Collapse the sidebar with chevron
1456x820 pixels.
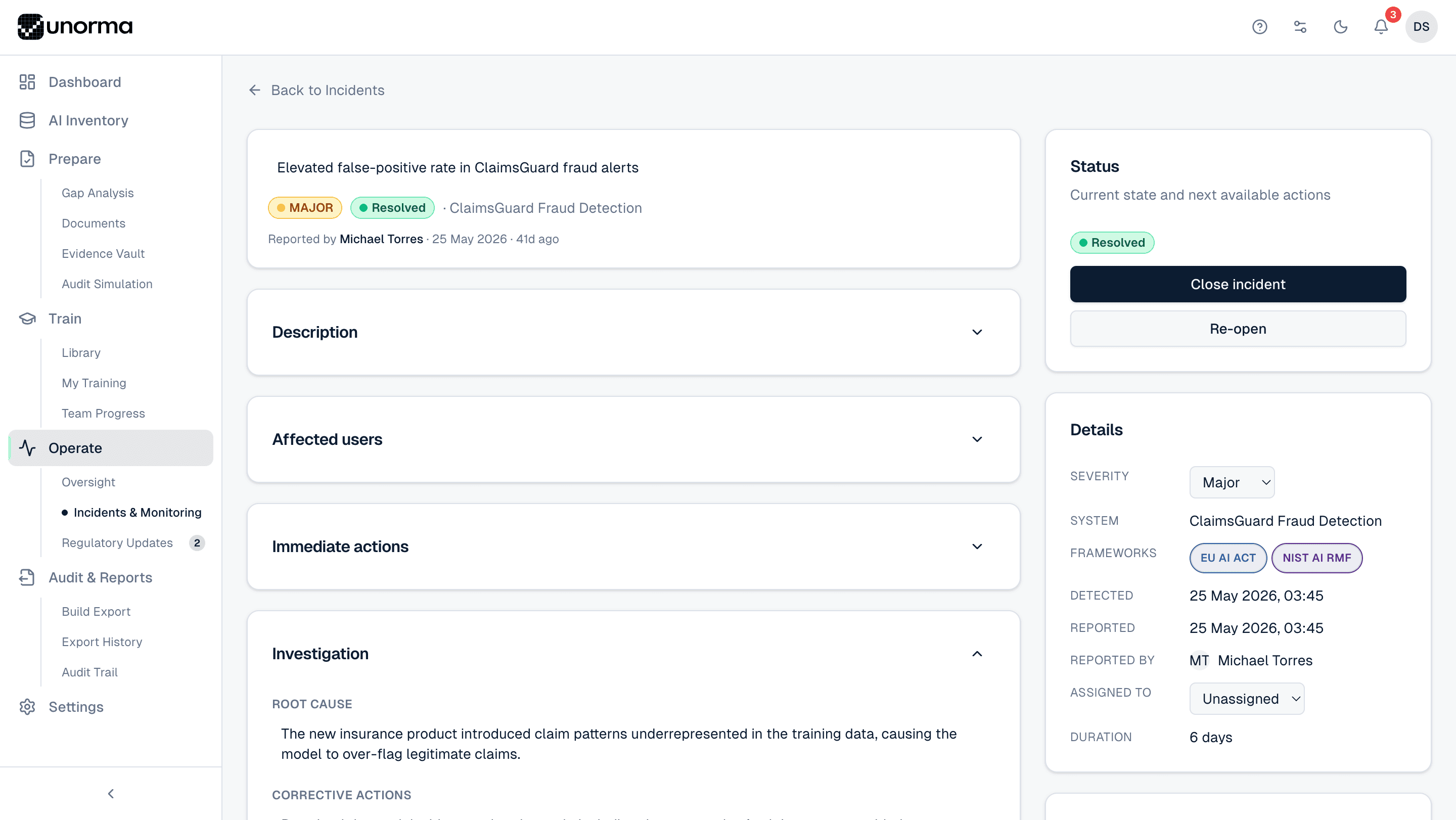[111, 794]
